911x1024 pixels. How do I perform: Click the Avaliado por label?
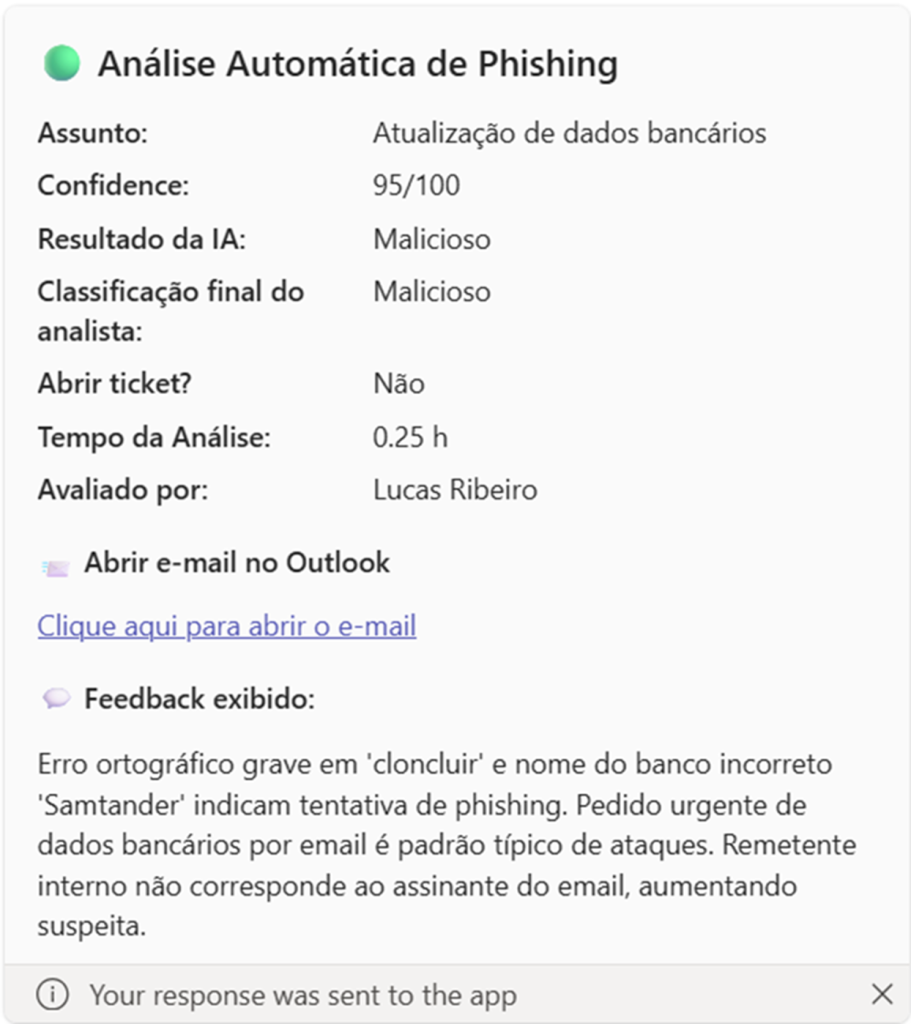tap(123, 490)
